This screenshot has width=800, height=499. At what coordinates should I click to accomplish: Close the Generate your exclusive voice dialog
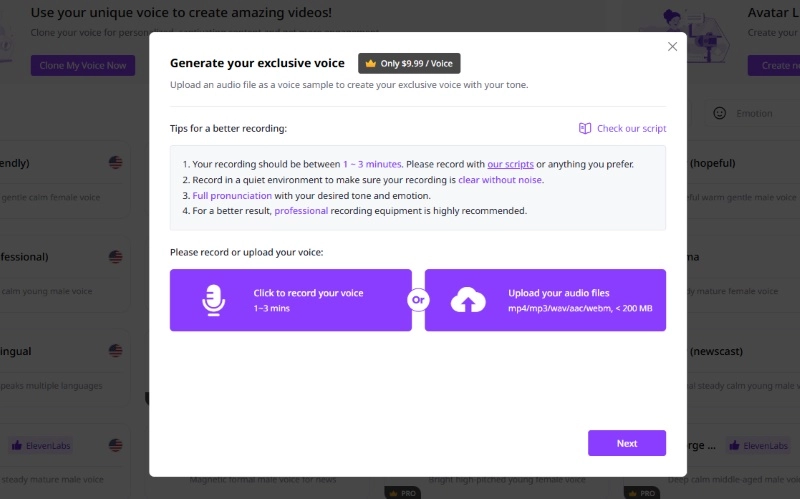pos(672,46)
